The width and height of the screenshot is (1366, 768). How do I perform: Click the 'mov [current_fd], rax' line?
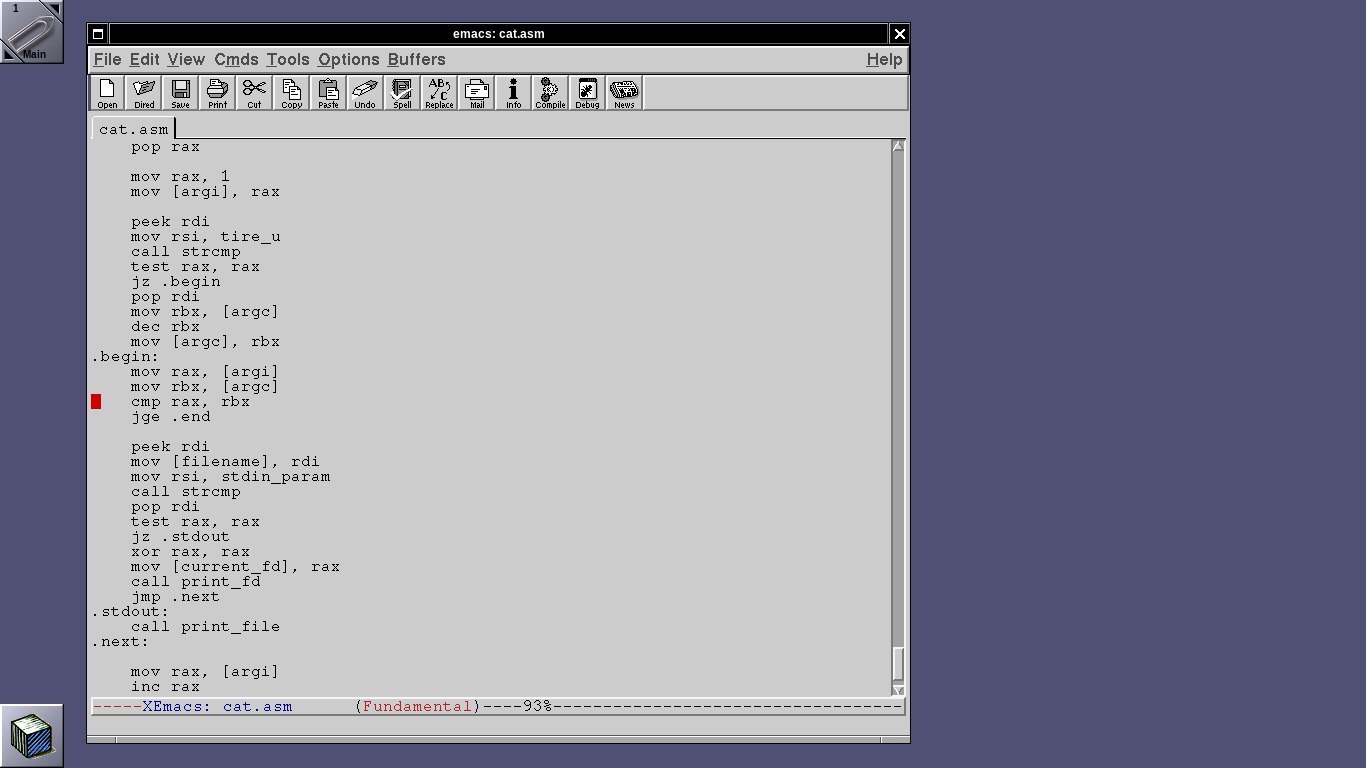(x=235, y=567)
